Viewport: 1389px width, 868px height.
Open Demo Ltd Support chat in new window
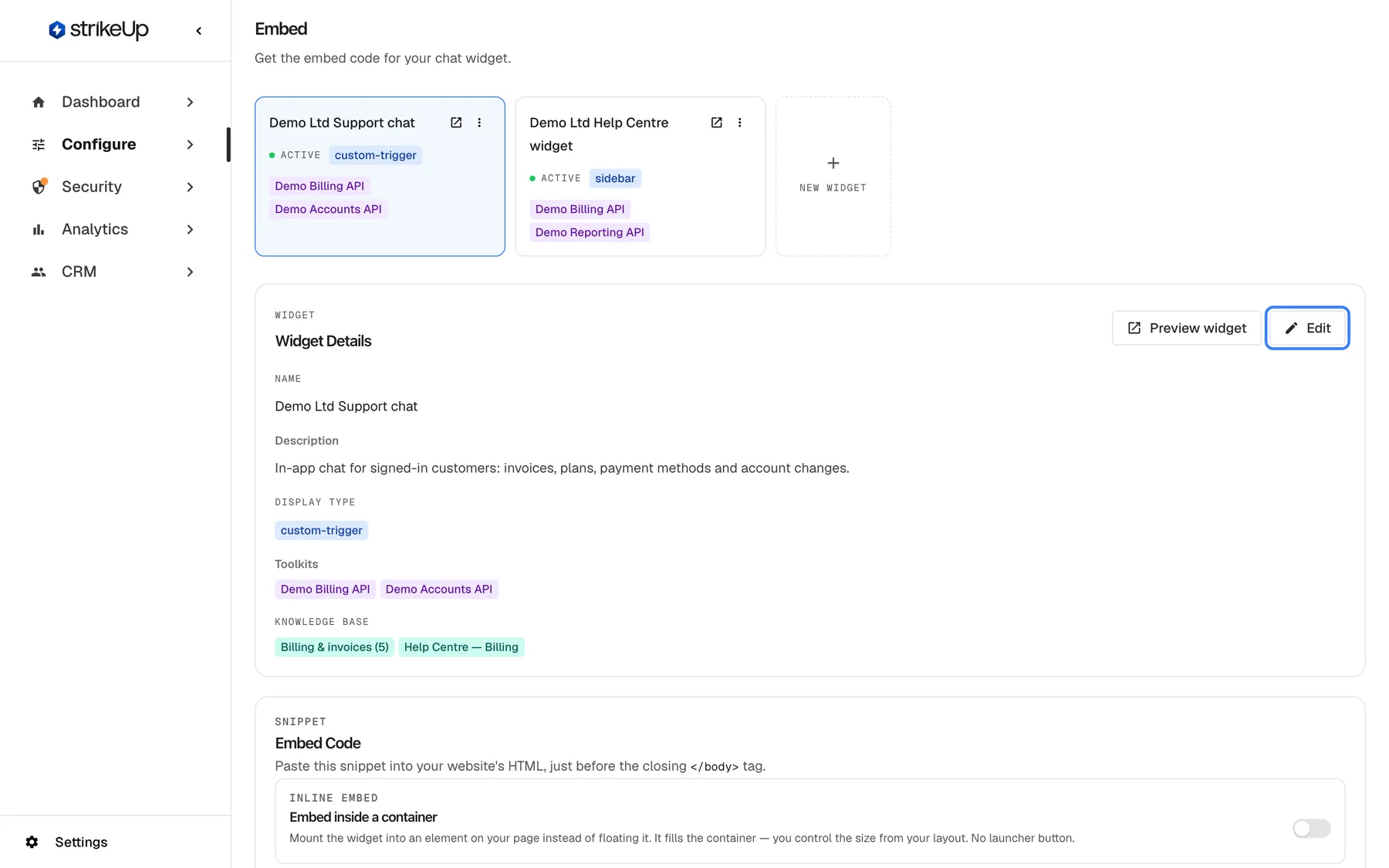point(456,123)
